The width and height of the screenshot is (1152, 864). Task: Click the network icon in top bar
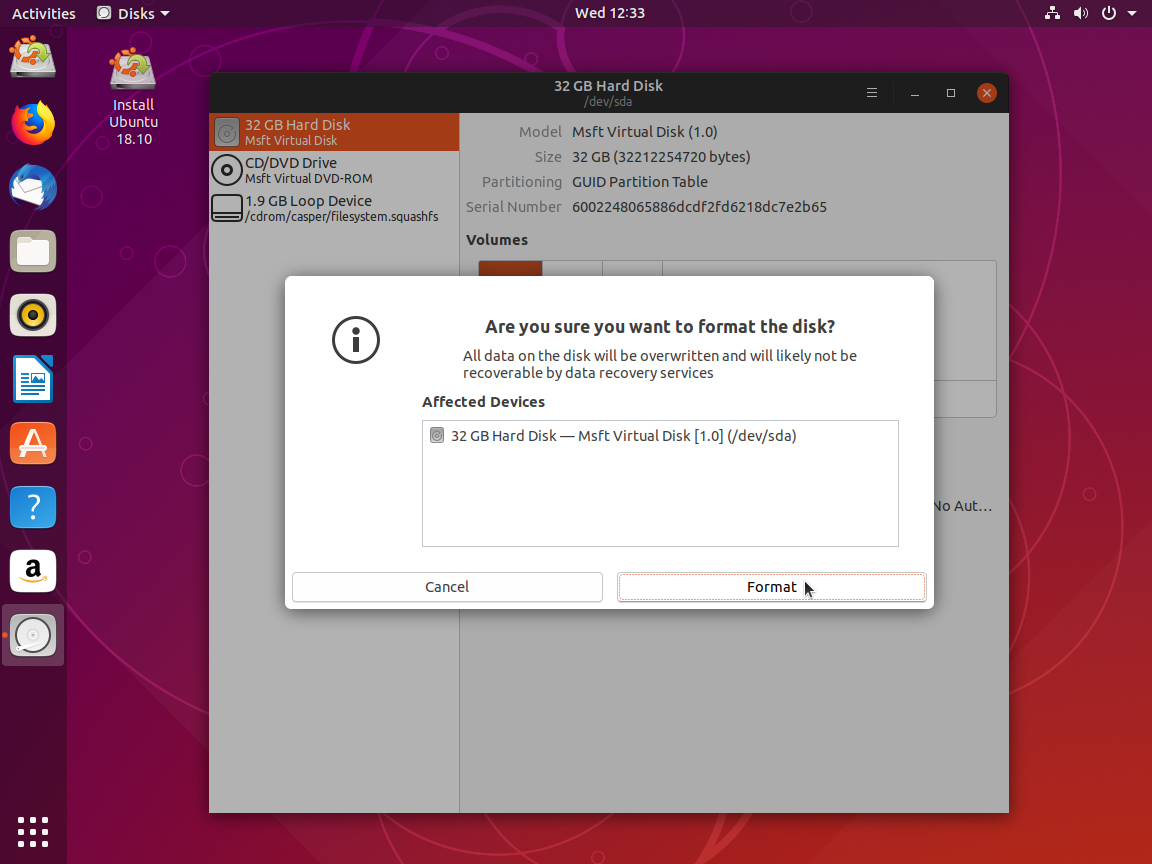pyautogui.click(x=1053, y=13)
